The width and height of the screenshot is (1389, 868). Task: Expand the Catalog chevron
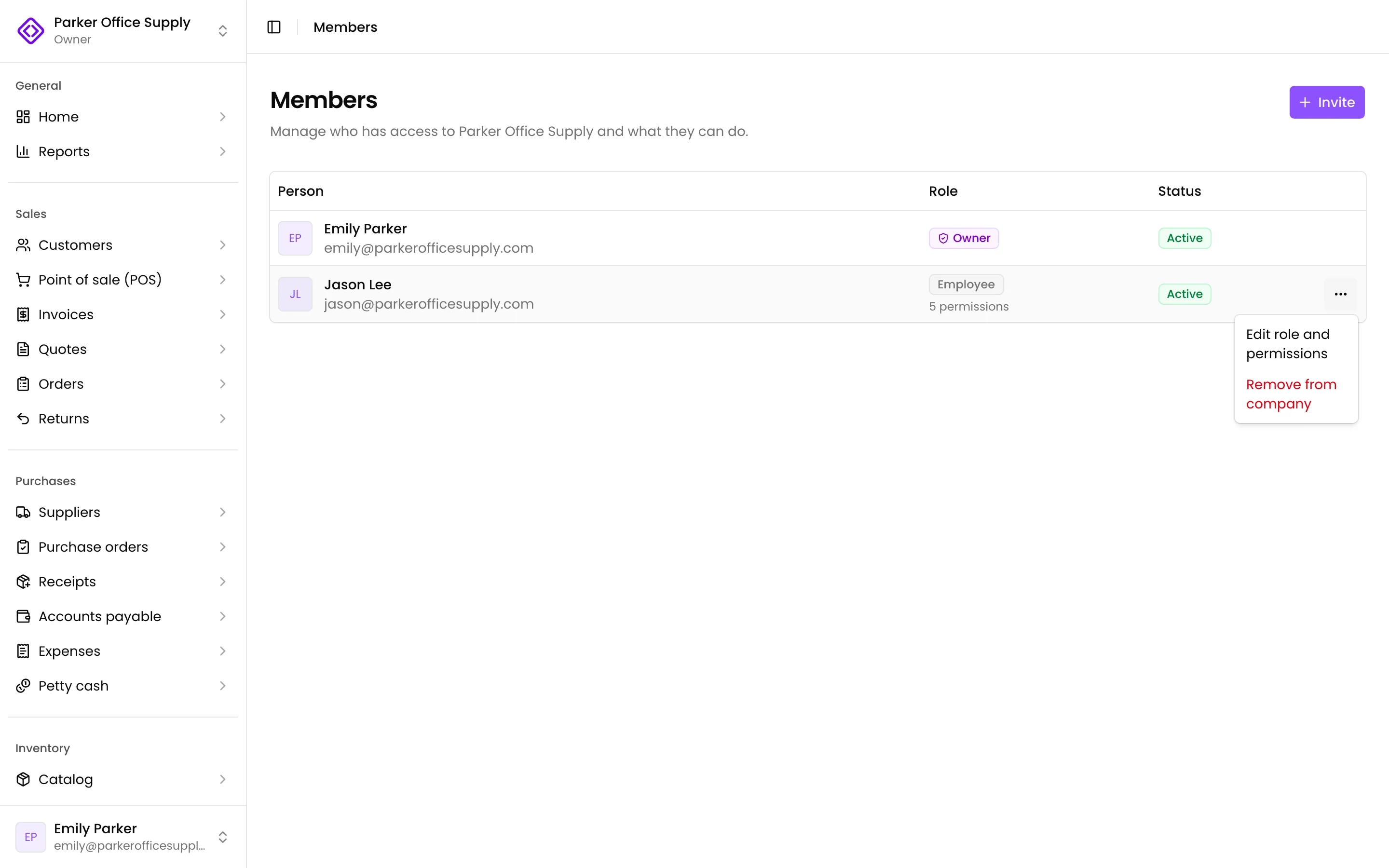pos(223,779)
